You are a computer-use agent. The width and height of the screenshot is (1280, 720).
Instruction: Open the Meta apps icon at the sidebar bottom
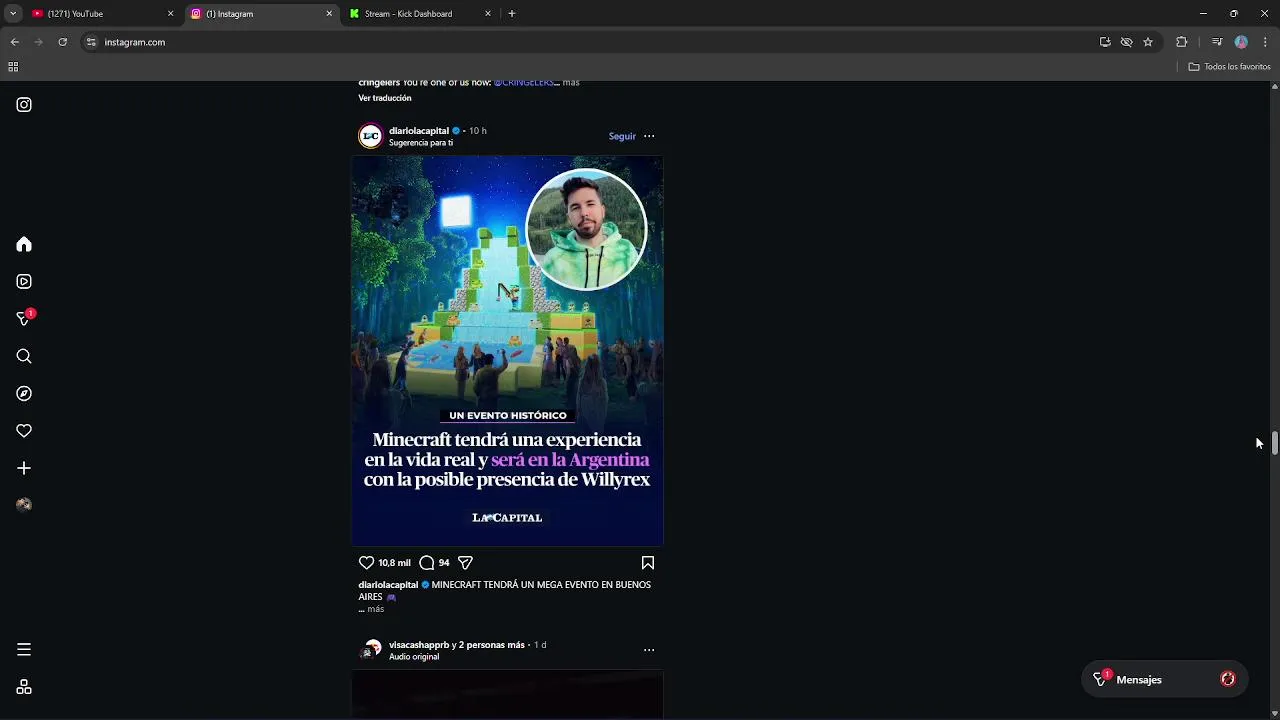24,687
